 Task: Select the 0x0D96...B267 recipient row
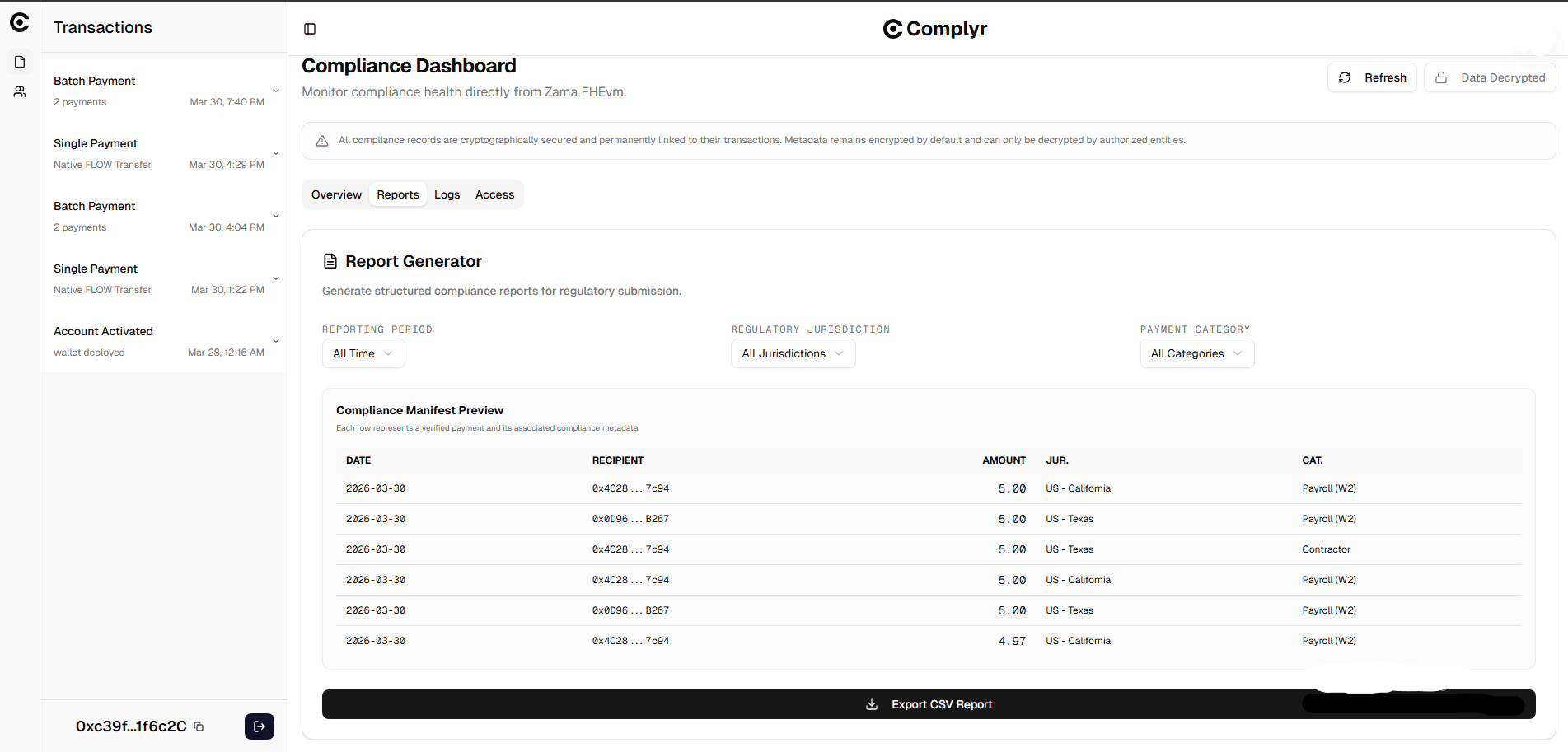point(630,519)
